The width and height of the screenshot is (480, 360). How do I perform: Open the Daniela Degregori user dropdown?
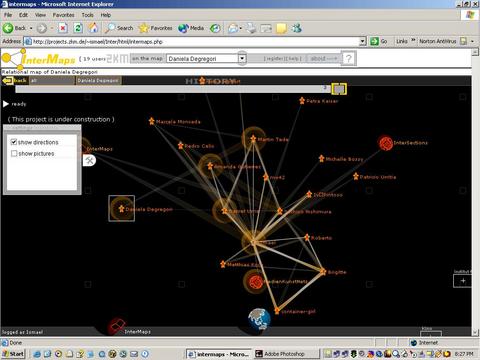tap(242, 59)
